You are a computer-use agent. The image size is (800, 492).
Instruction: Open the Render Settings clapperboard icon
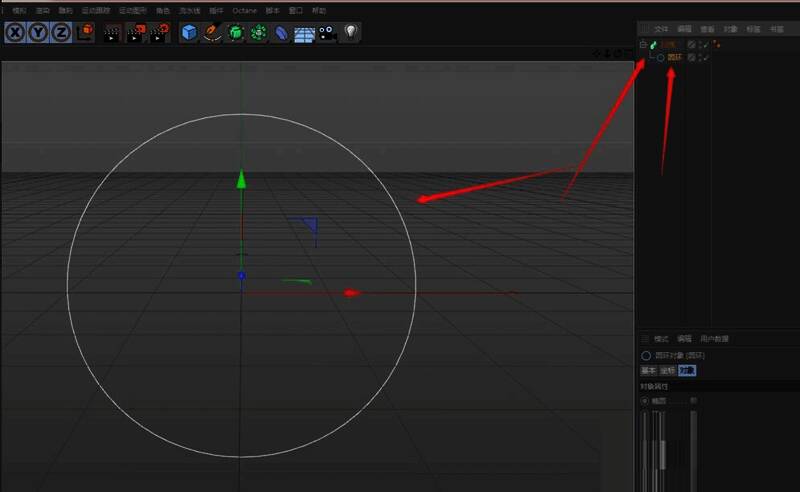pyautogui.click(x=160, y=33)
